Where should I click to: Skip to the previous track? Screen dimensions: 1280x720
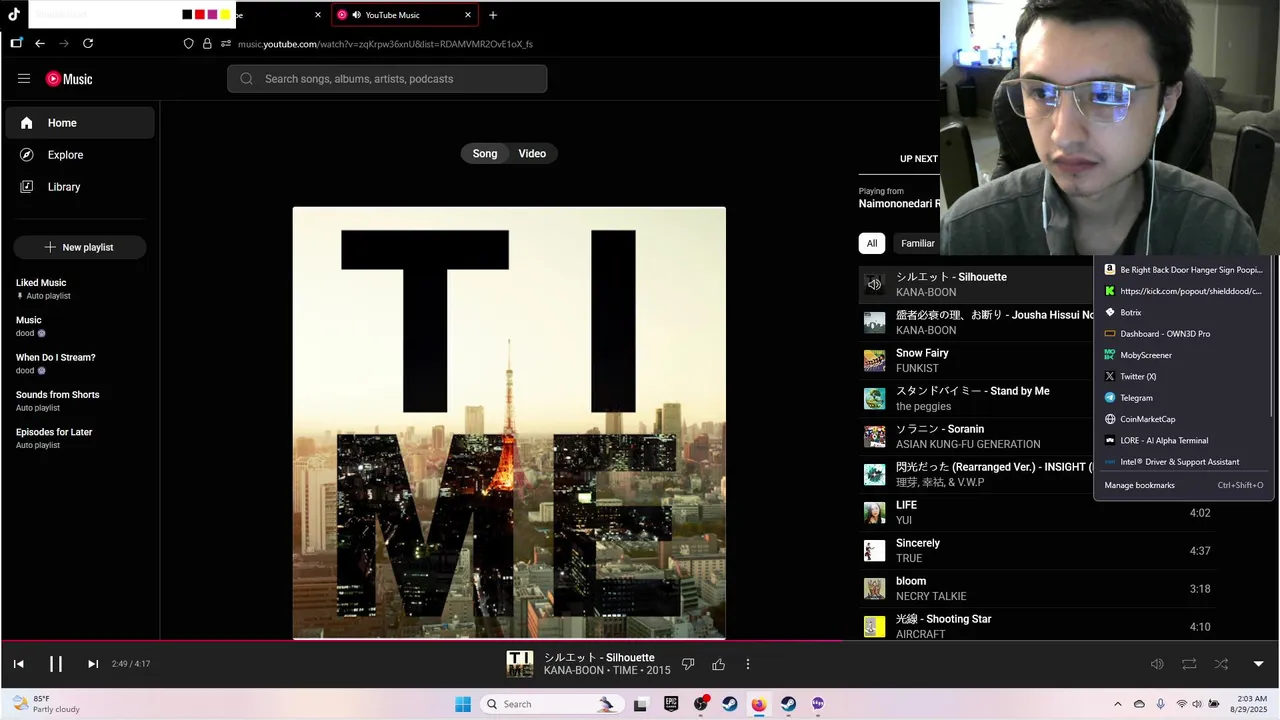tap(18, 664)
